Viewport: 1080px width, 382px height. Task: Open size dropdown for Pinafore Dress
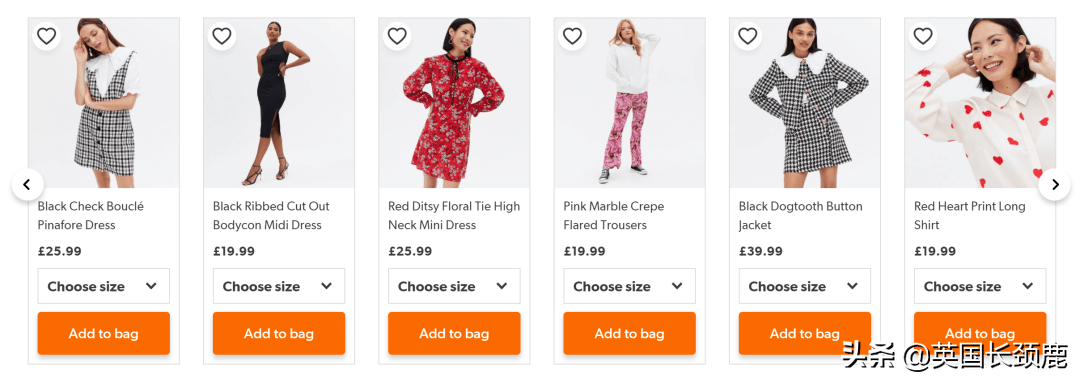(x=103, y=286)
